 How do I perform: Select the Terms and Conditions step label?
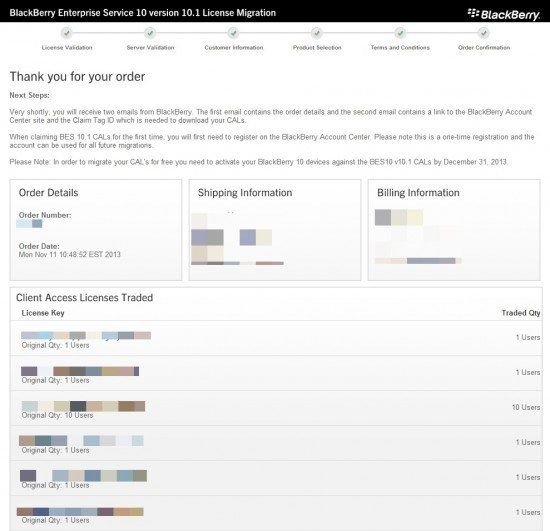400,47
